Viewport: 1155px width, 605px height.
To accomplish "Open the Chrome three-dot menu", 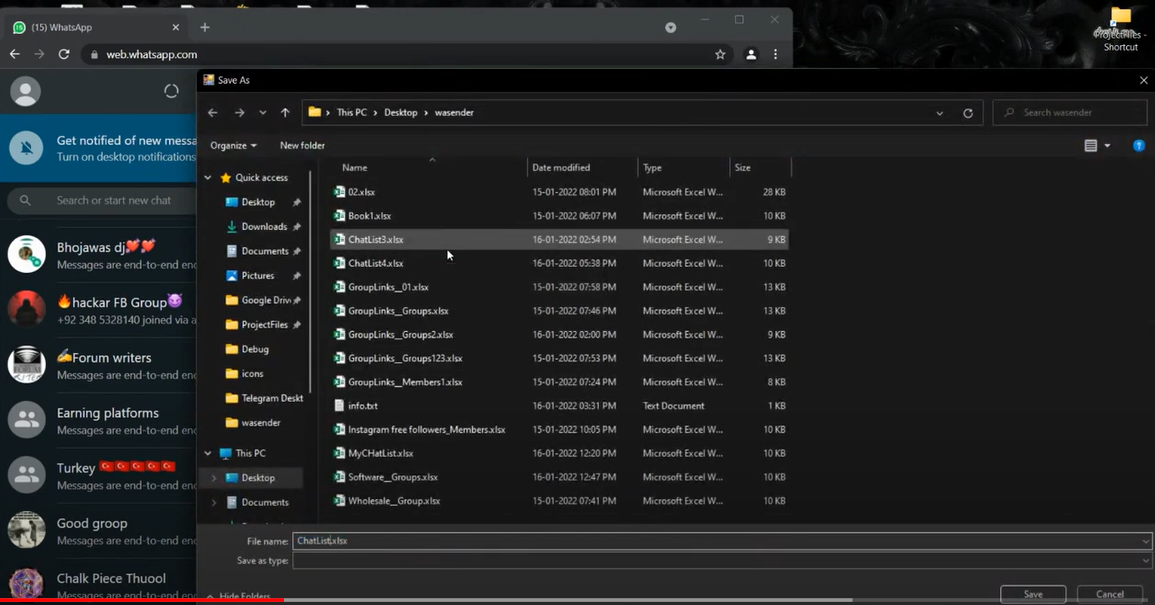I will pyautogui.click(x=775, y=55).
